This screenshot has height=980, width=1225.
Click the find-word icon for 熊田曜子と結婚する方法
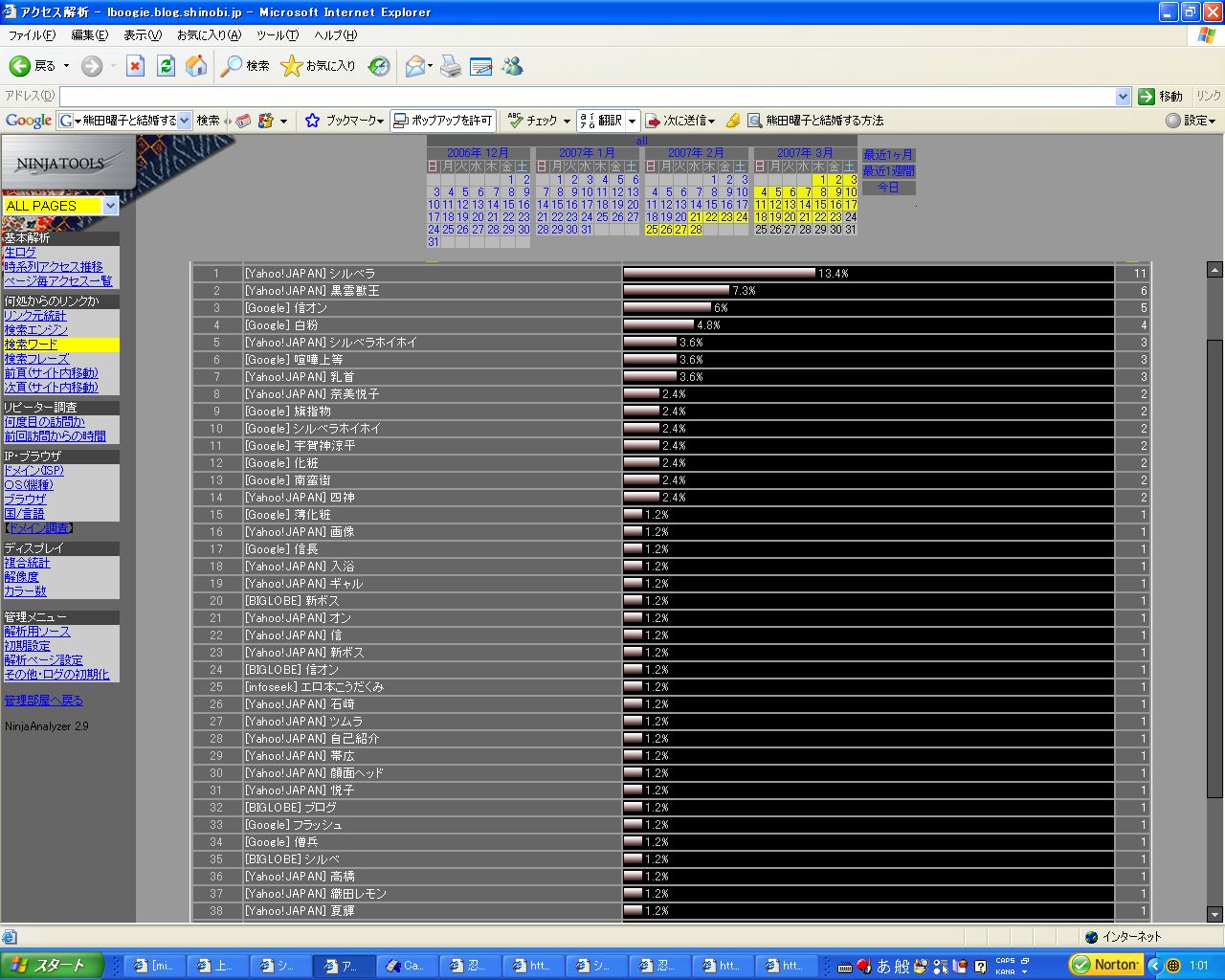pyautogui.click(x=755, y=121)
